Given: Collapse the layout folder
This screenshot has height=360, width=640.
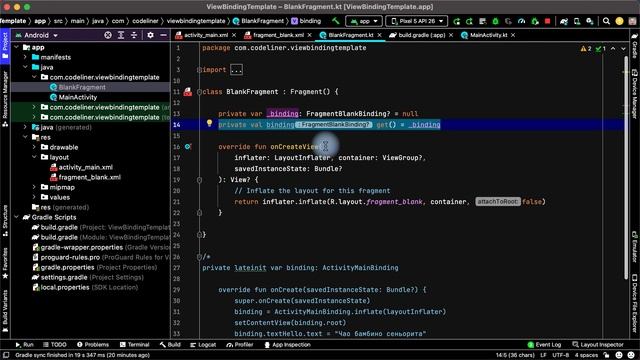Looking at the screenshot, I should (x=35, y=157).
